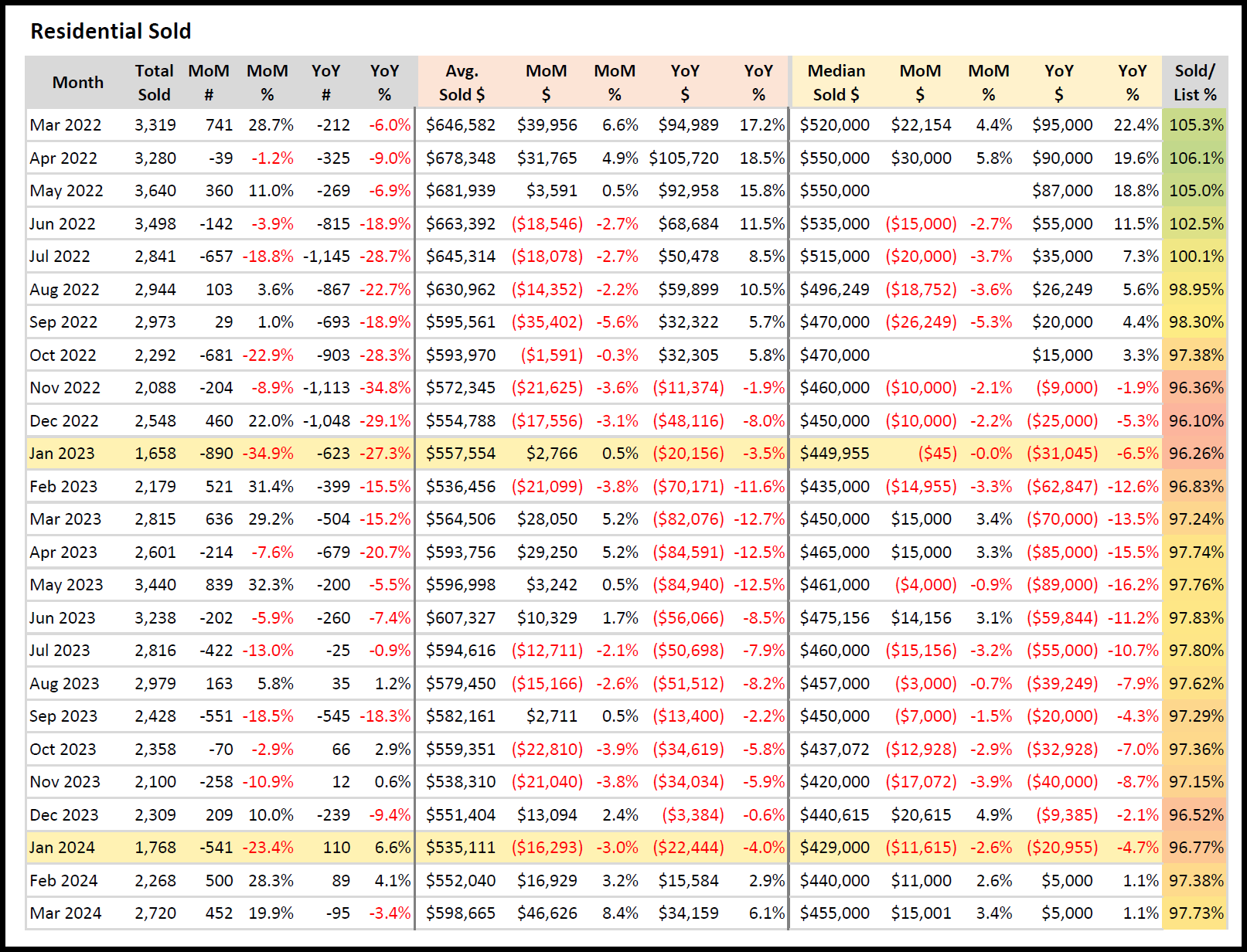Click the green 106.1% Sold/List cell

(1196, 158)
